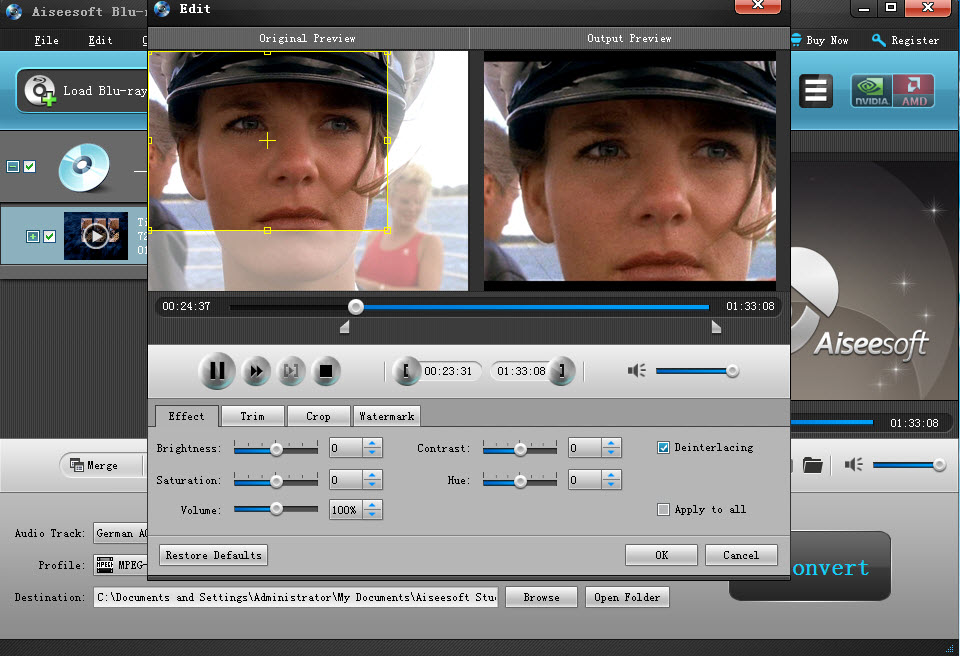
Task: Enable the Apply to all checkbox
Action: (663, 510)
